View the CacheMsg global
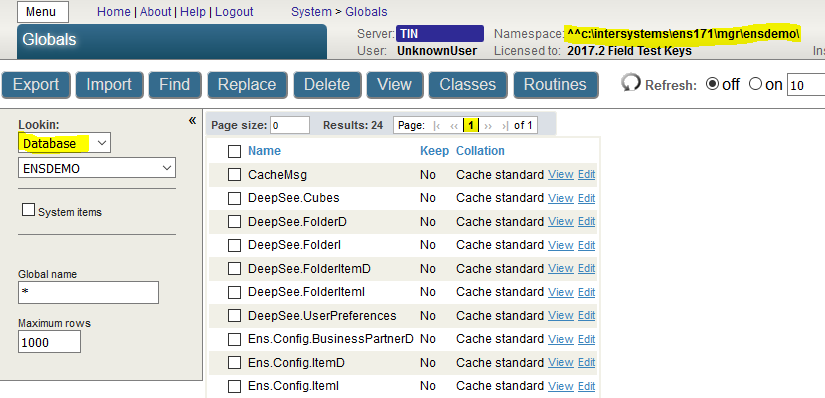The image size is (825, 398). coord(560,175)
